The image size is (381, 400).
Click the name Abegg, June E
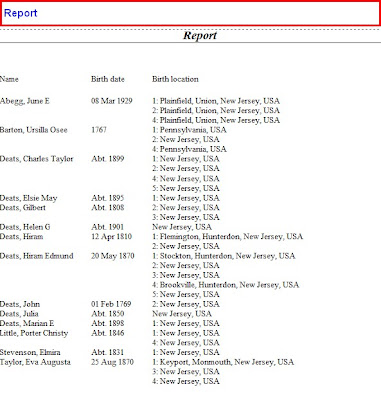click(25, 101)
